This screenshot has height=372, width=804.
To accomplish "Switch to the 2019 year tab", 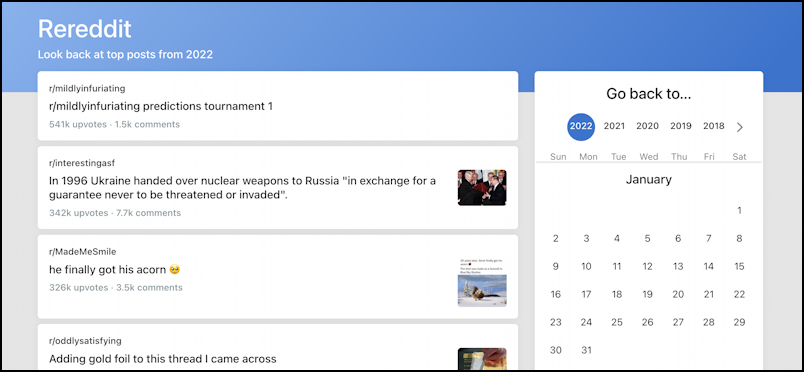I will point(681,126).
